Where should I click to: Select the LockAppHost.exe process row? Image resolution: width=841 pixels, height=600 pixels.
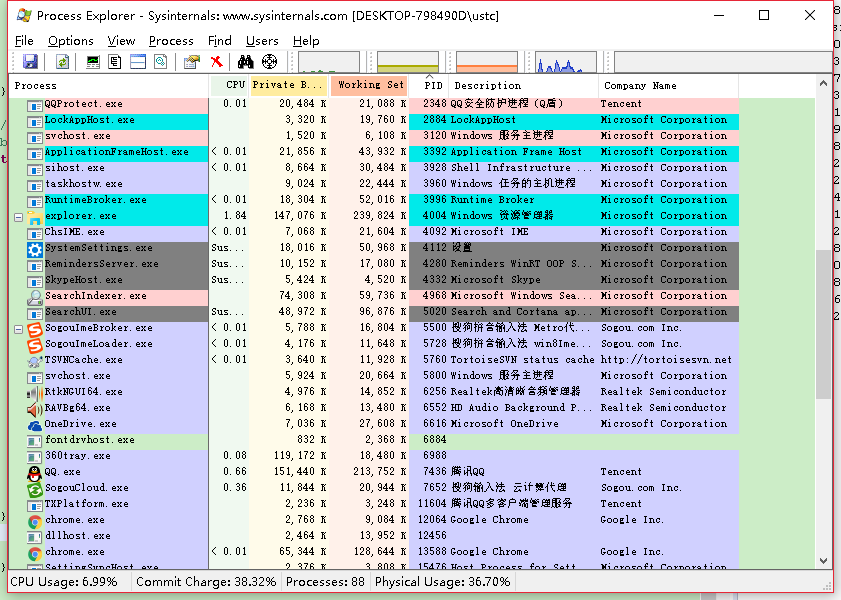tap(374, 120)
